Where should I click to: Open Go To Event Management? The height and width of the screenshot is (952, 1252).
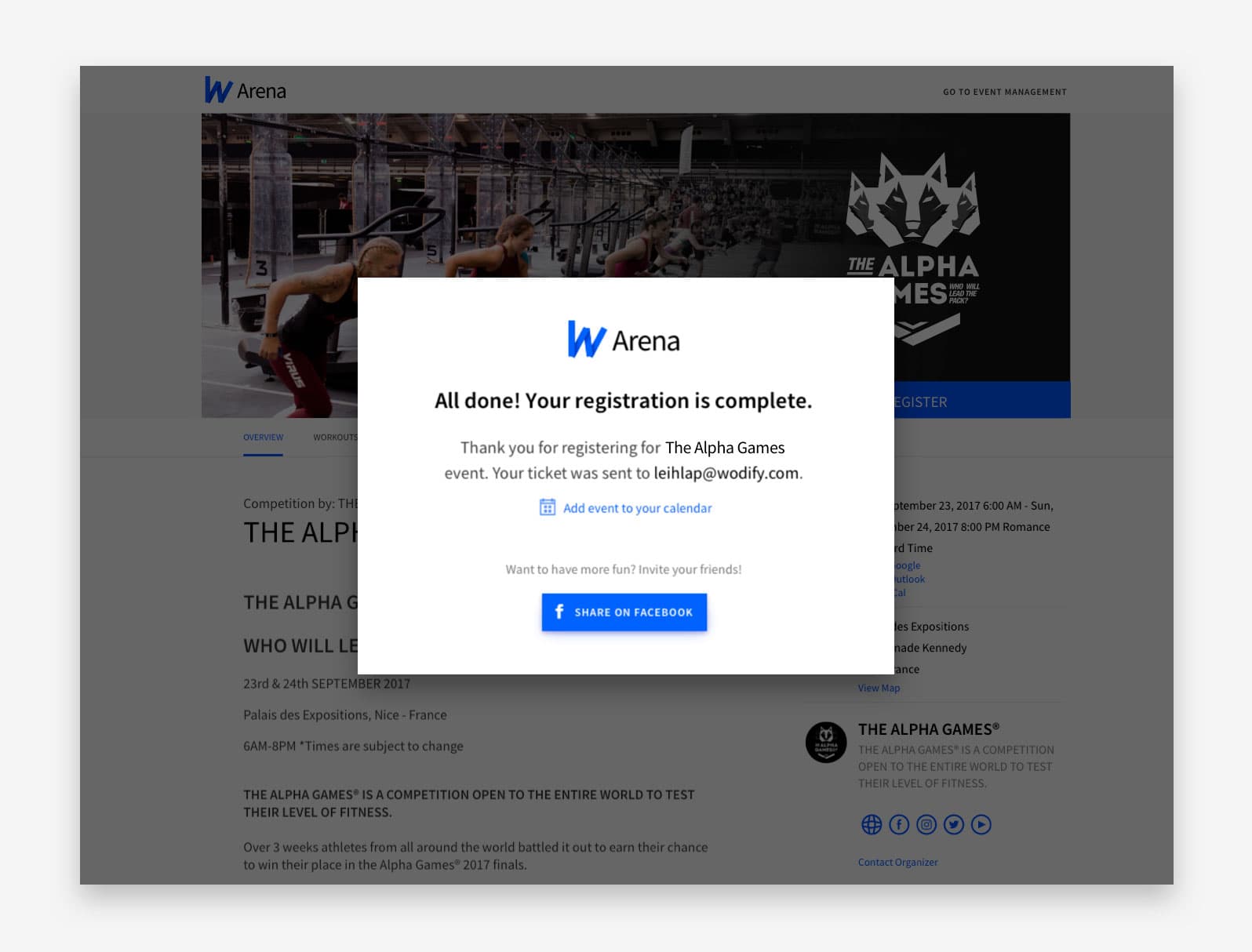point(1004,92)
